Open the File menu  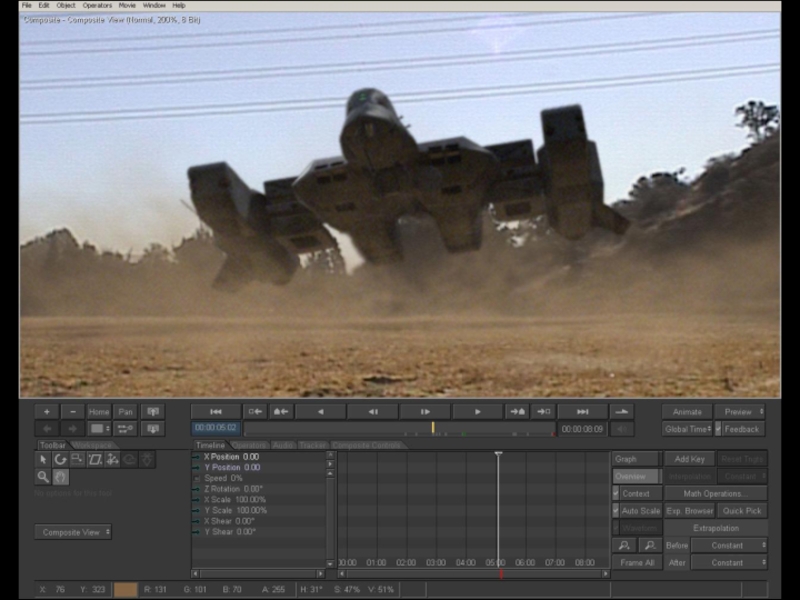click(x=27, y=6)
